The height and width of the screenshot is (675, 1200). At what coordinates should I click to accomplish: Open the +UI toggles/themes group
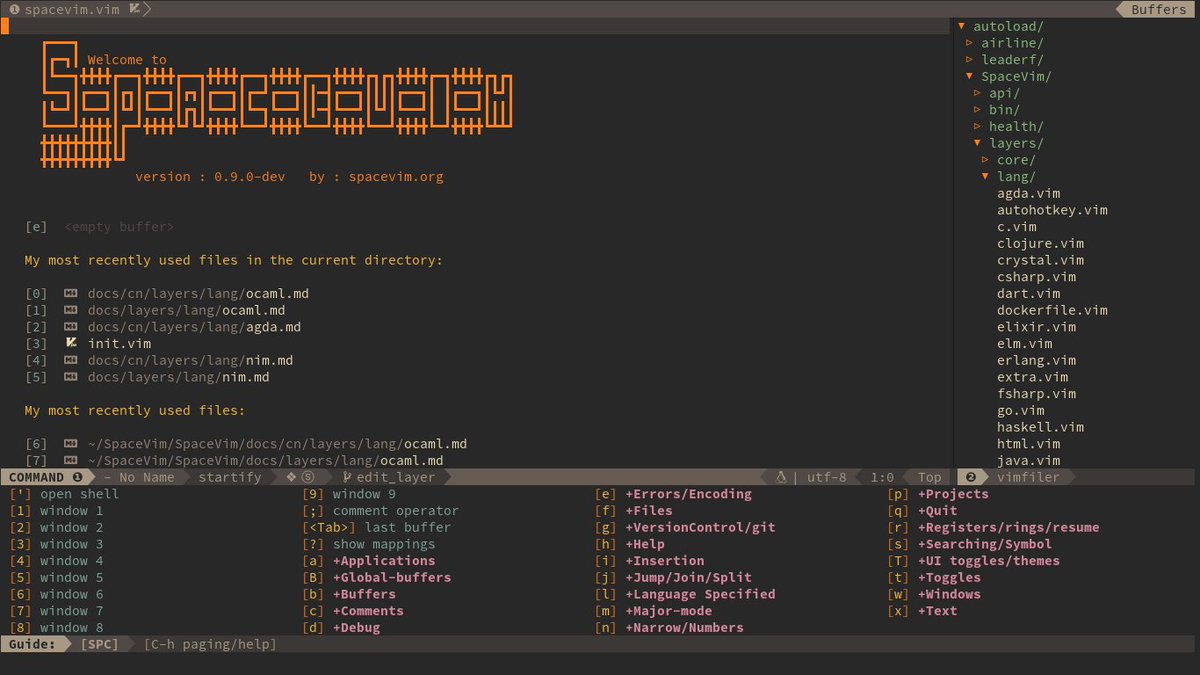[x=988, y=561]
